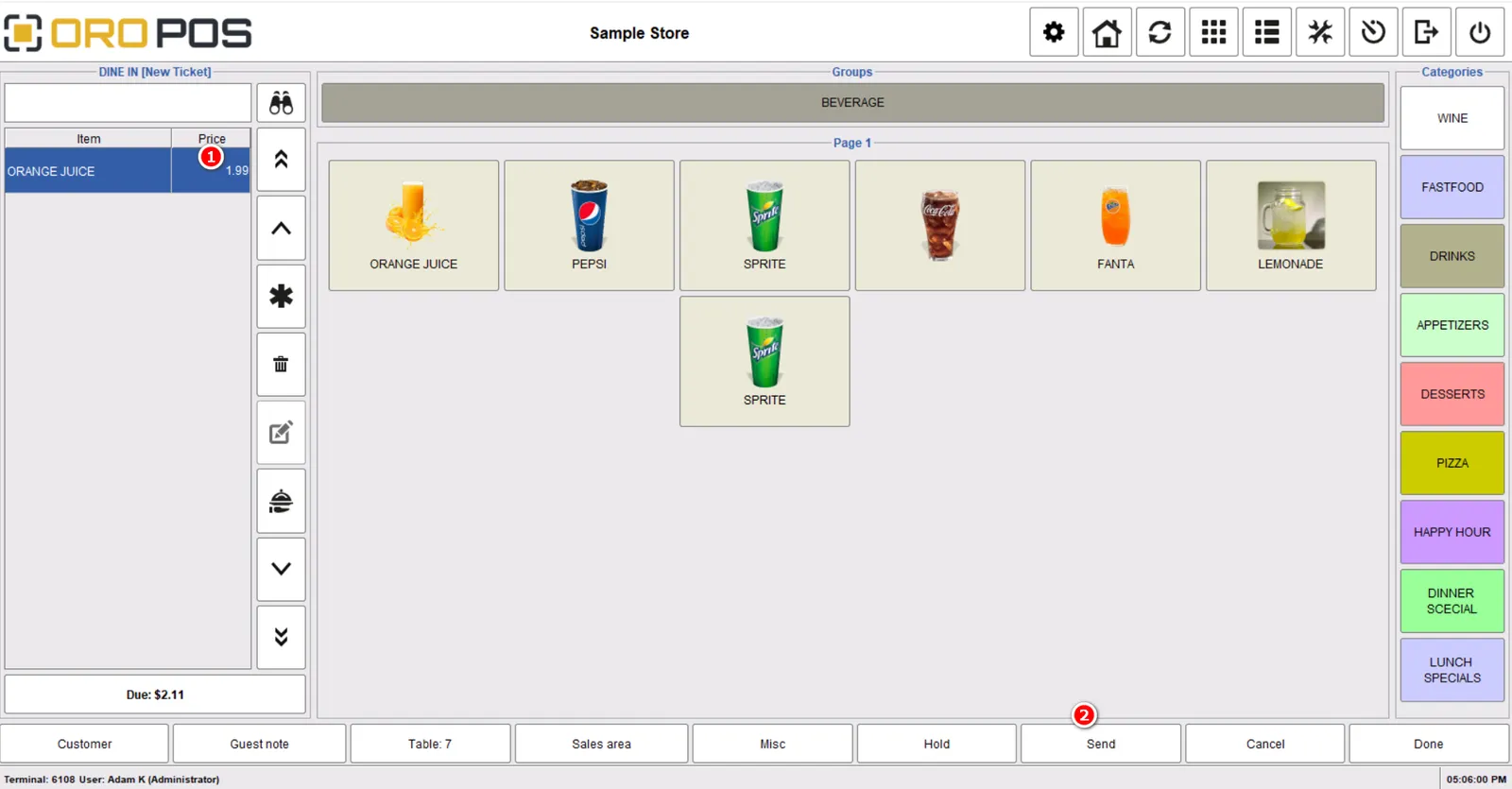The width and height of the screenshot is (1512, 789).
Task: Open LUNCH SPECIALS category
Action: tap(1452, 670)
